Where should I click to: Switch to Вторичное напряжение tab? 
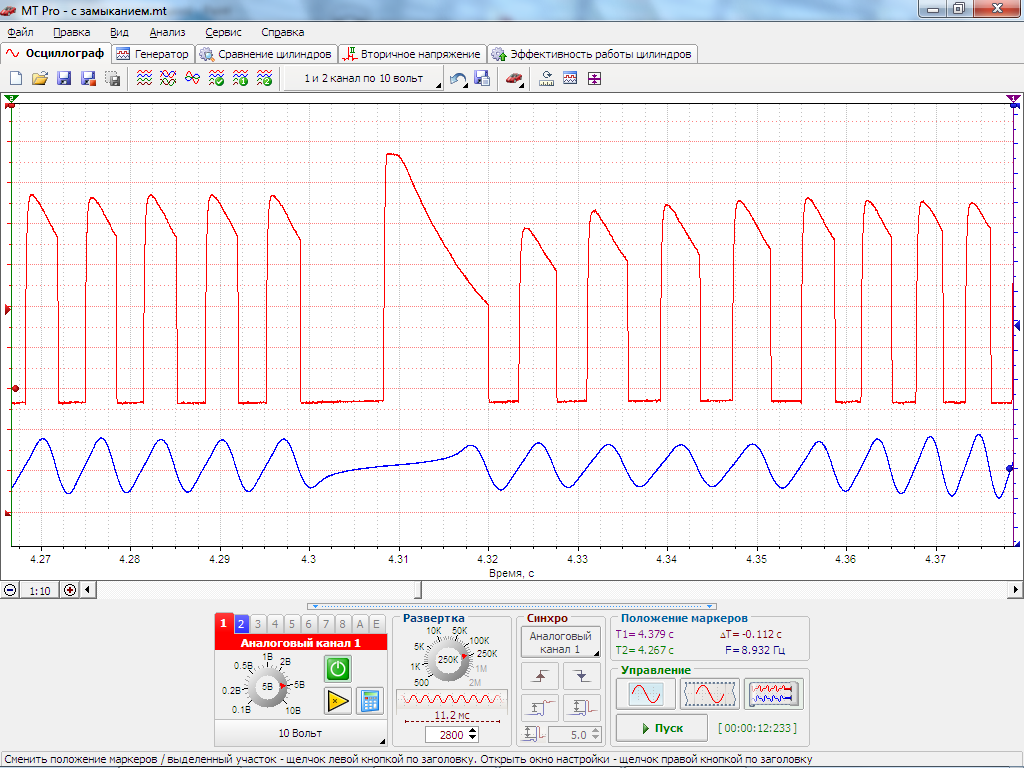tap(411, 53)
